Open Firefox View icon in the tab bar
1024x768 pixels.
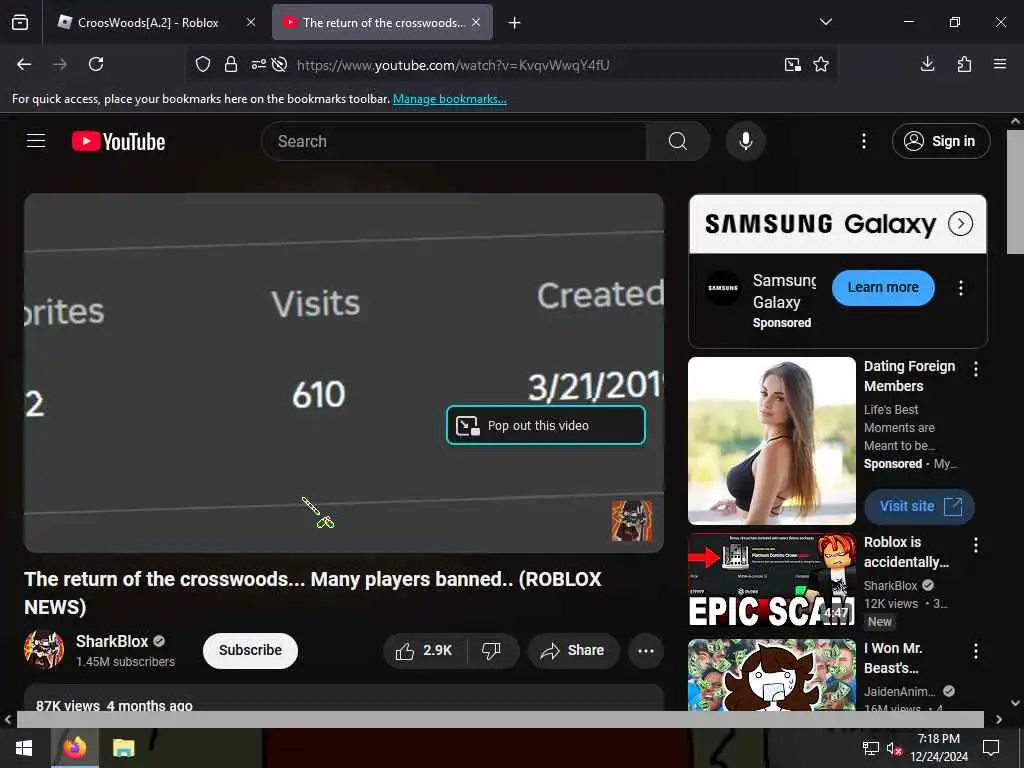tap(20, 22)
